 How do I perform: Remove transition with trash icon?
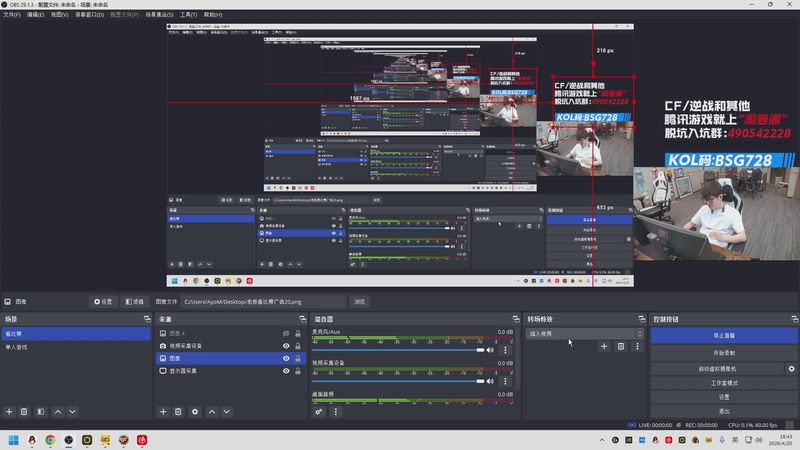621,346
